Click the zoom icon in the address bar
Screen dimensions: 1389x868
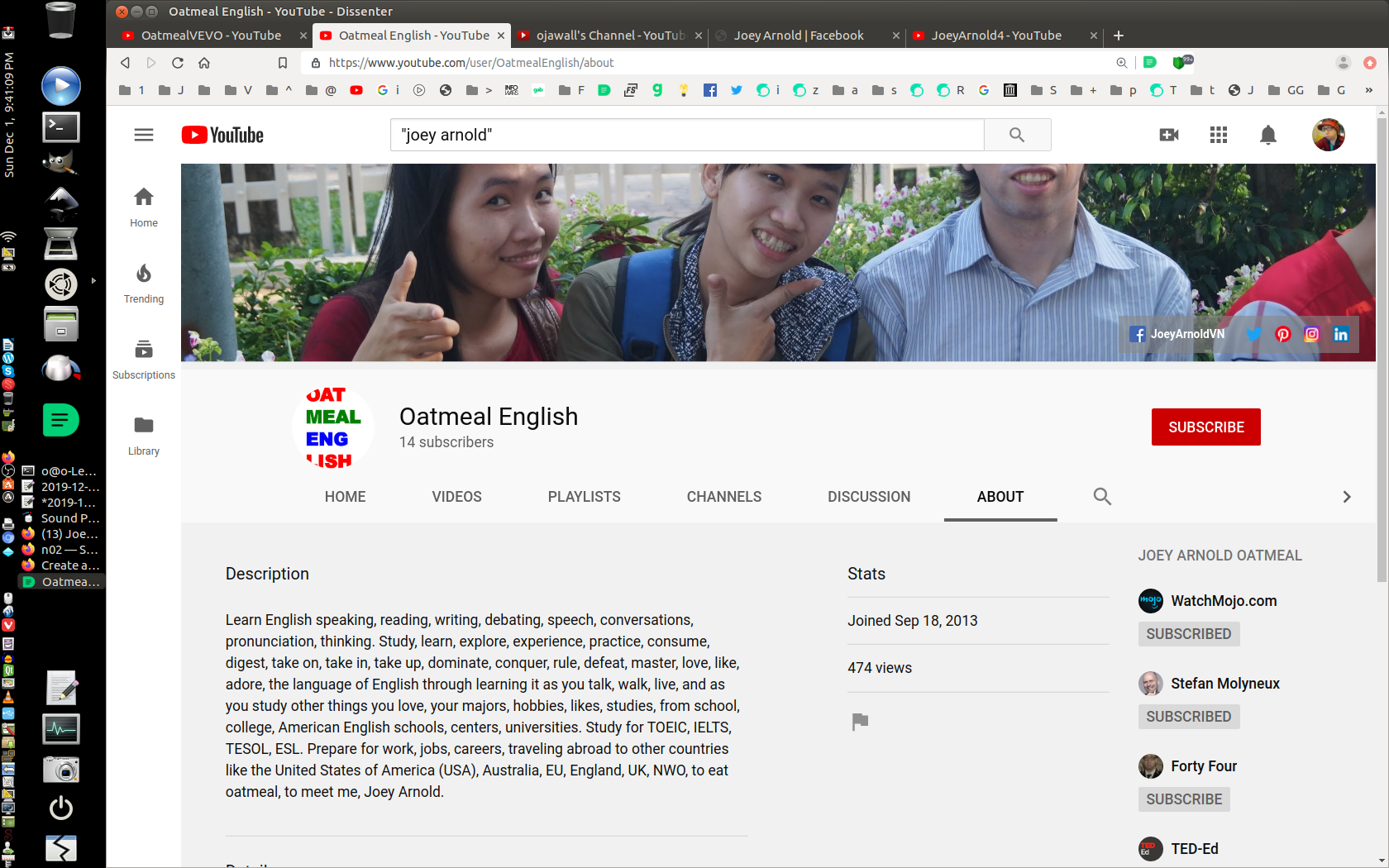point(1122,63)
